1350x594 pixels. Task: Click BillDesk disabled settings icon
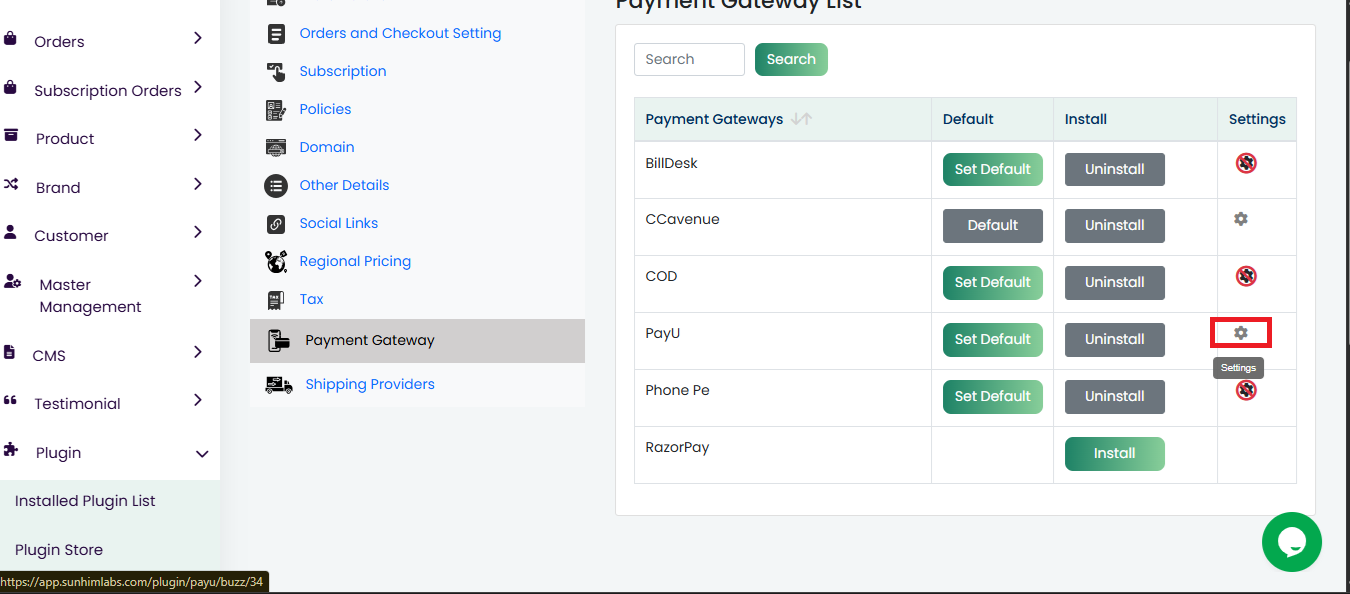(1246, 163)
